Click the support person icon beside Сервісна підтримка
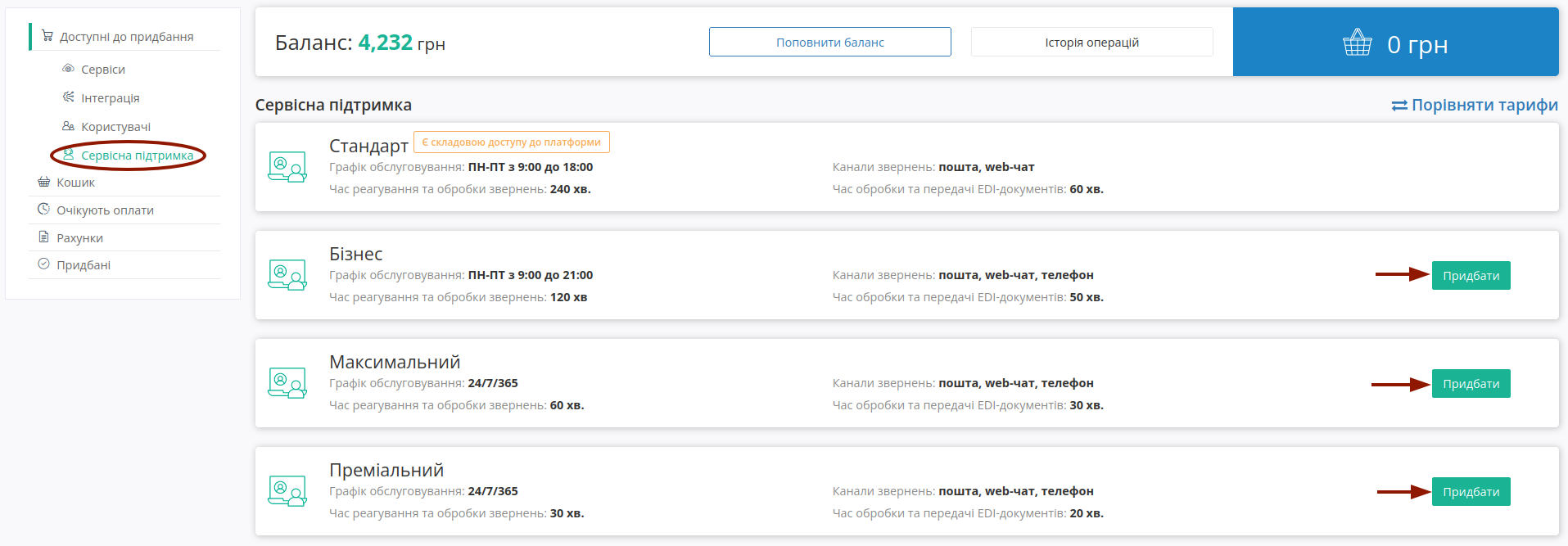The width and height of the screenshot is (1568, 546). [x=69, y=155]
